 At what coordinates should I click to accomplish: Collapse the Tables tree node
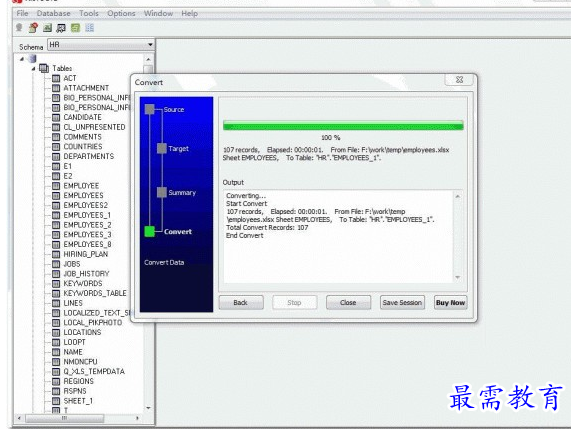33,68
